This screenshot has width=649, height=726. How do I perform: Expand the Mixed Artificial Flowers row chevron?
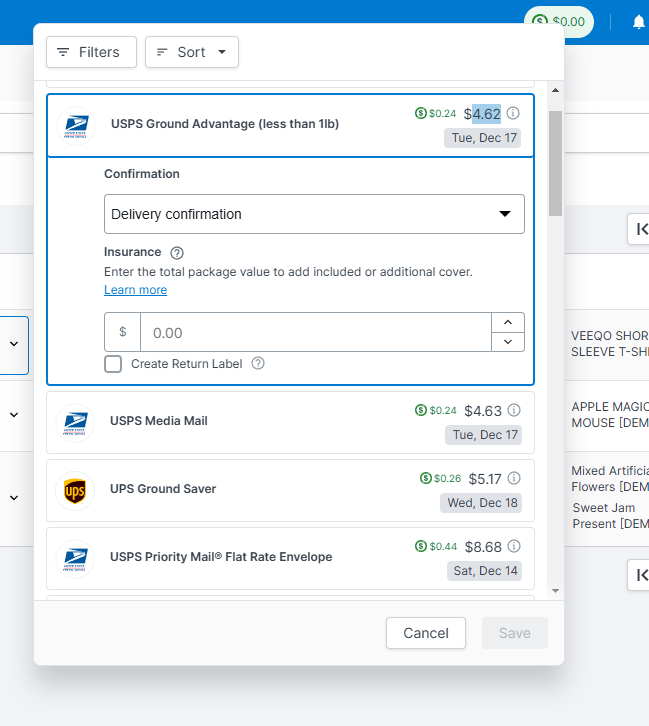(14, 498)
